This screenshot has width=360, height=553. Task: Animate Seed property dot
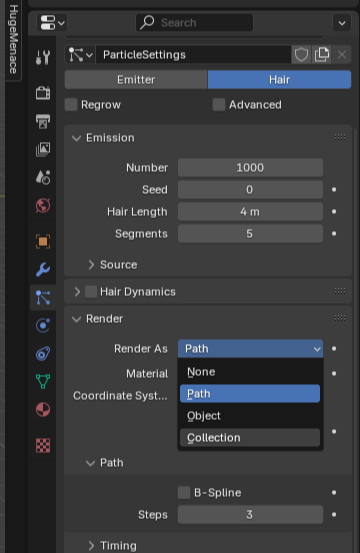click(x=334, y=189)
